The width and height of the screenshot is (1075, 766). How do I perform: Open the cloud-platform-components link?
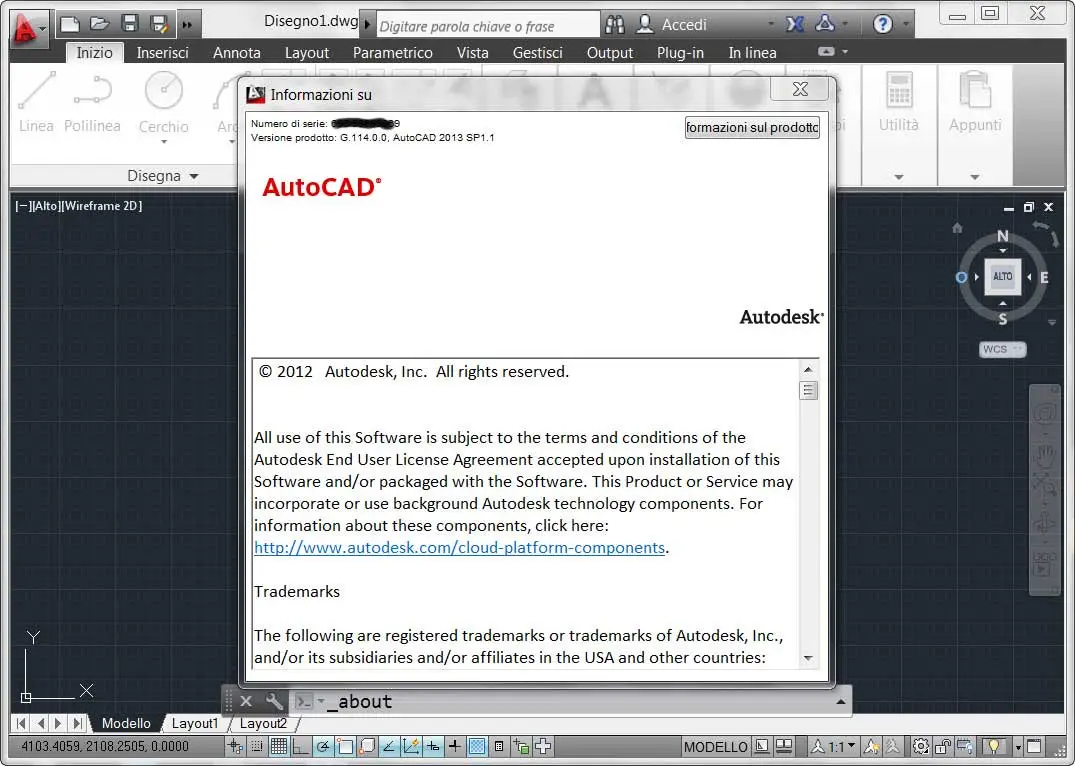(x=459, y=548)
